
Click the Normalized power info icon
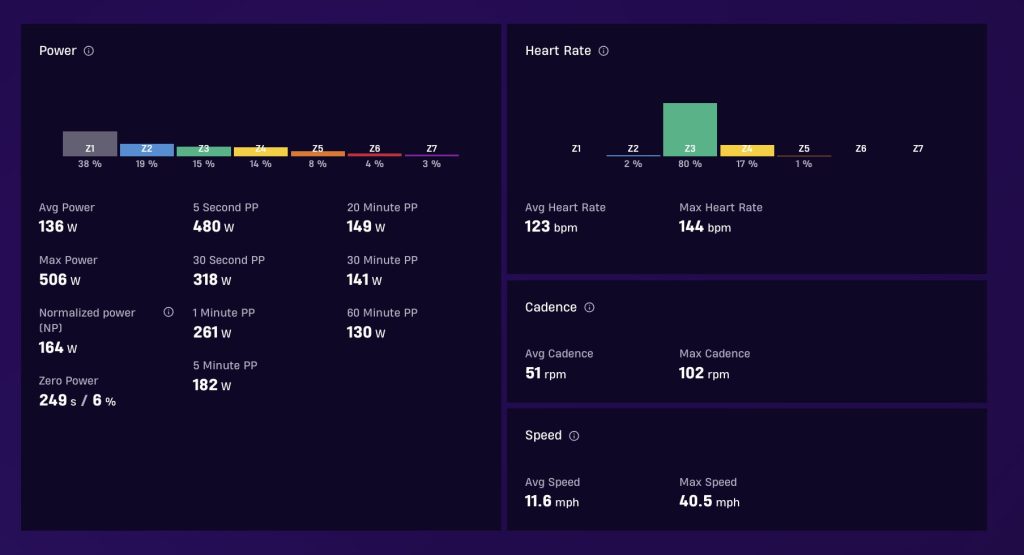tap(168, 312)
